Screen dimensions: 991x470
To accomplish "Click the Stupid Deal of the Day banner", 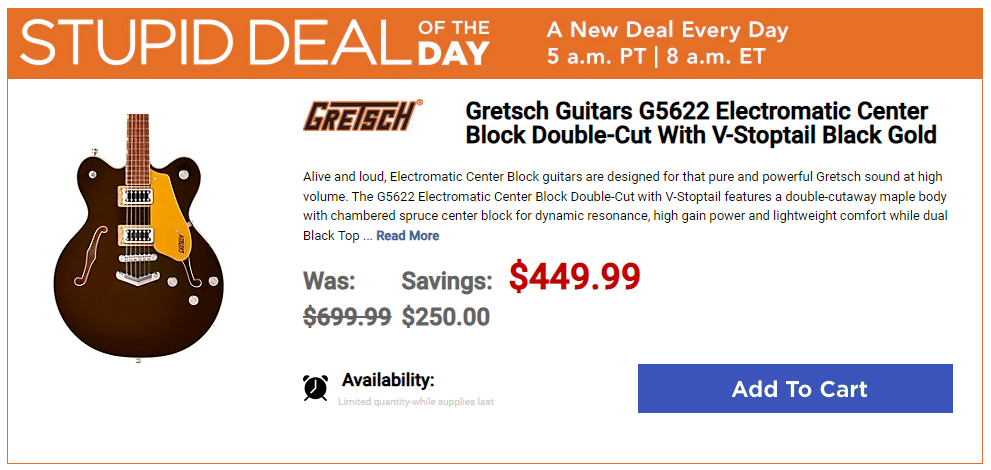I will click(x=496, y=43).
